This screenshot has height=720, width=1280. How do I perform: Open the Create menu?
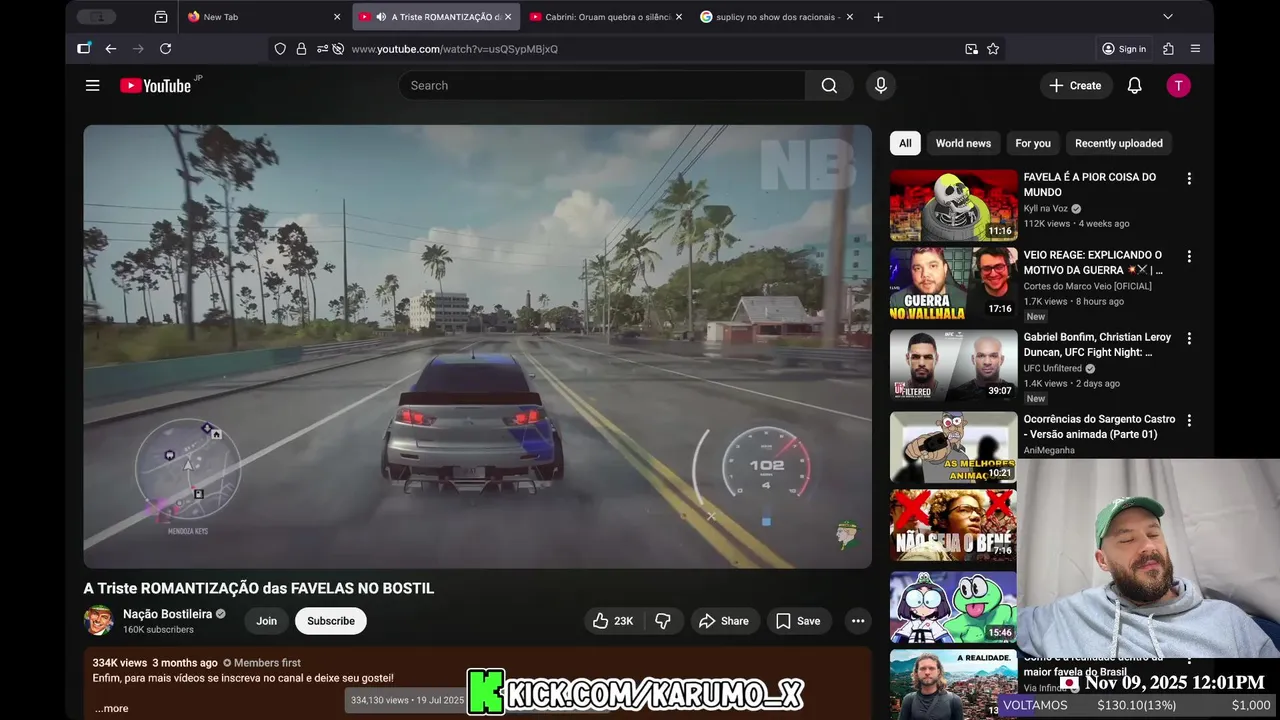click(1074, 86)
